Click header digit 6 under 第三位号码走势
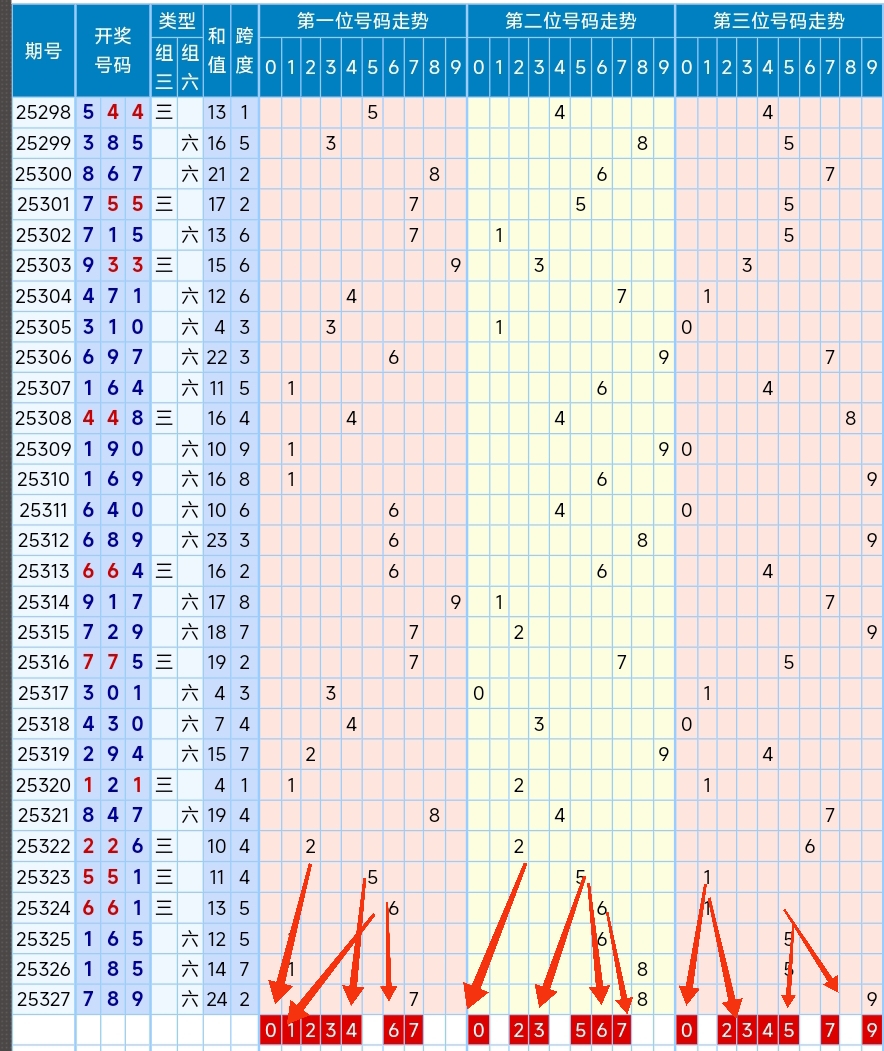 [x=810, y=67]
